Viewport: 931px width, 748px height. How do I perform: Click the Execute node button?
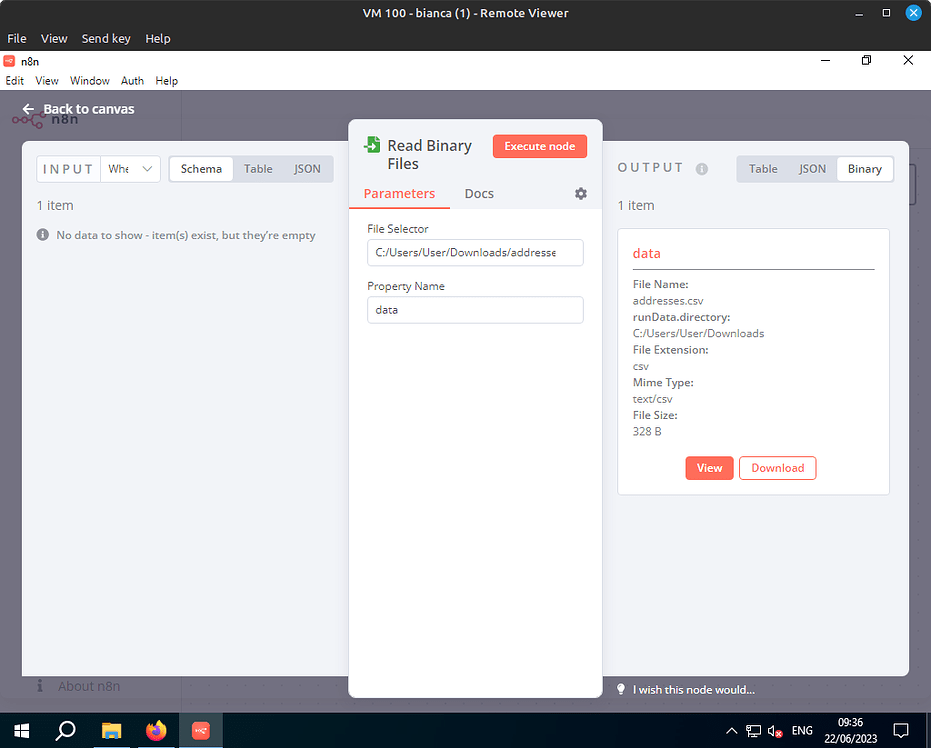539,145
